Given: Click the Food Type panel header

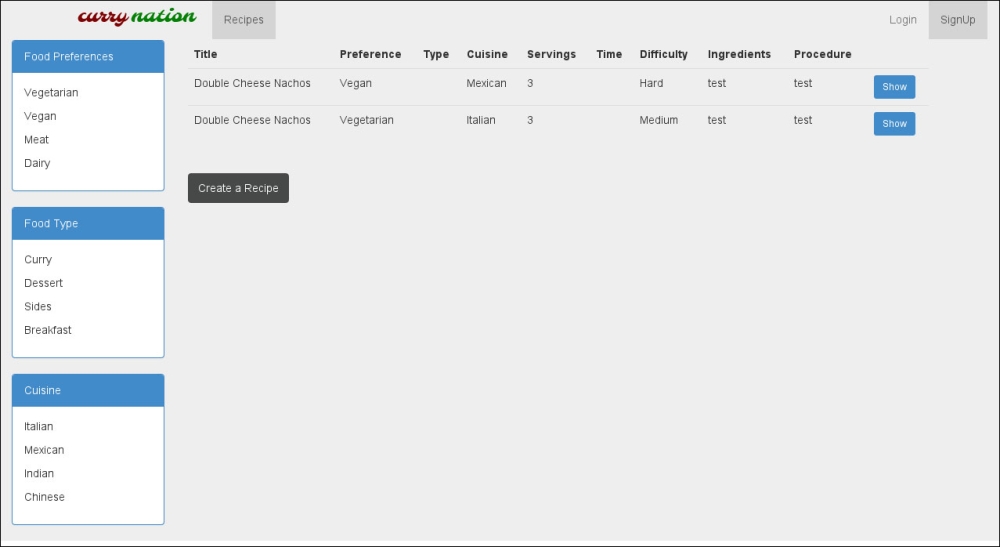Looking at the screenshot, I should coord(88,224).
